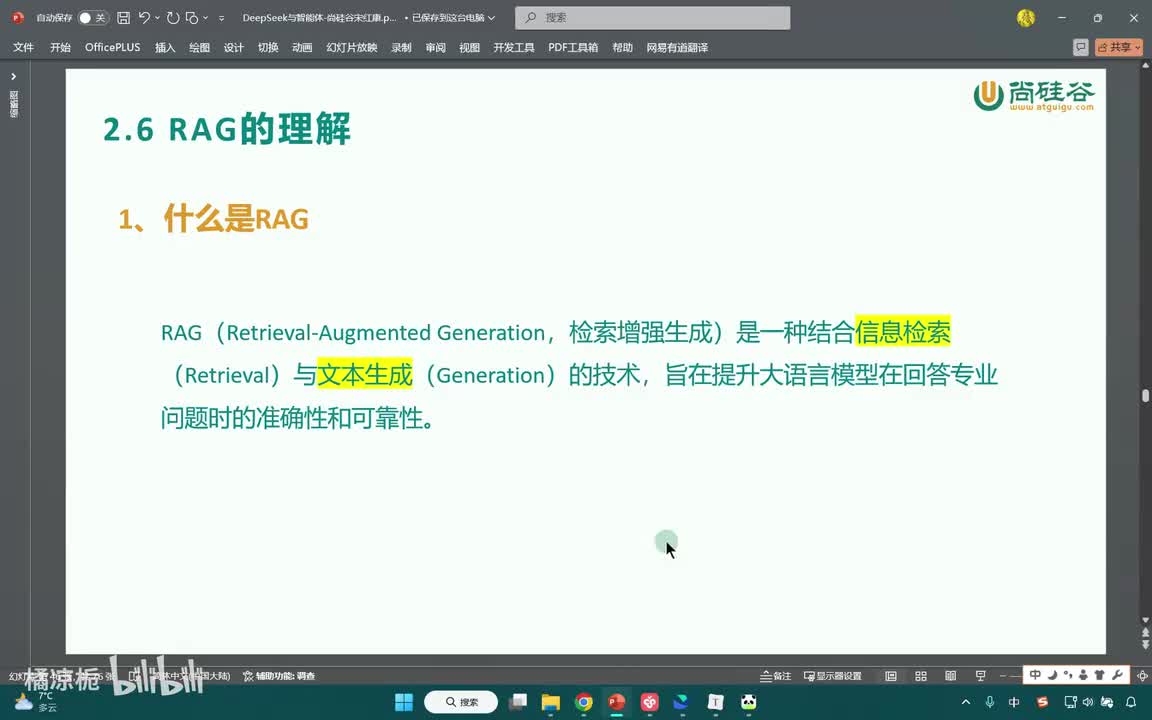
Task: Open the 幻灯片放映 slide show tab
Action: 352,47
